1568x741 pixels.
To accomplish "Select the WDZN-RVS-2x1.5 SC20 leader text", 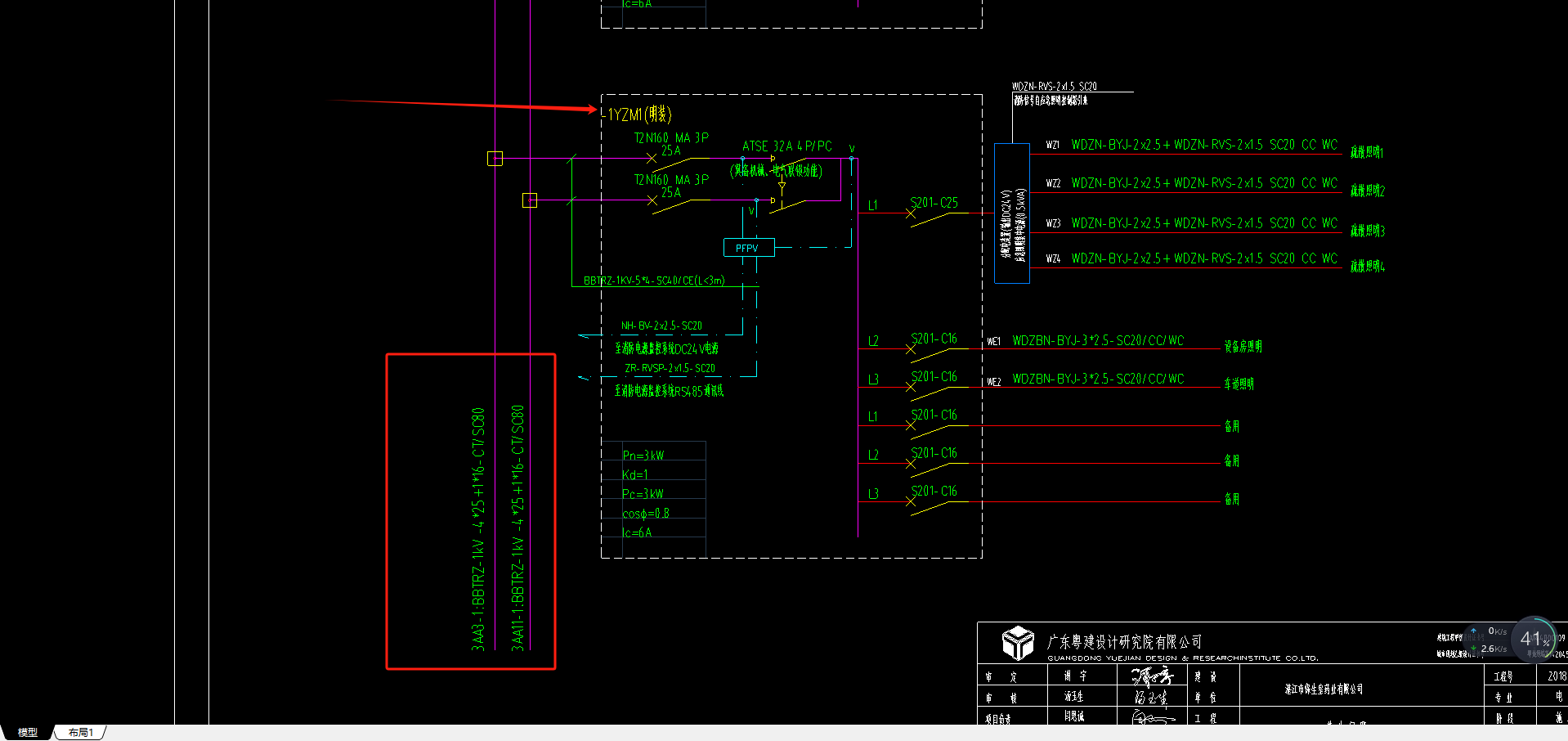I will [1054, 86].
